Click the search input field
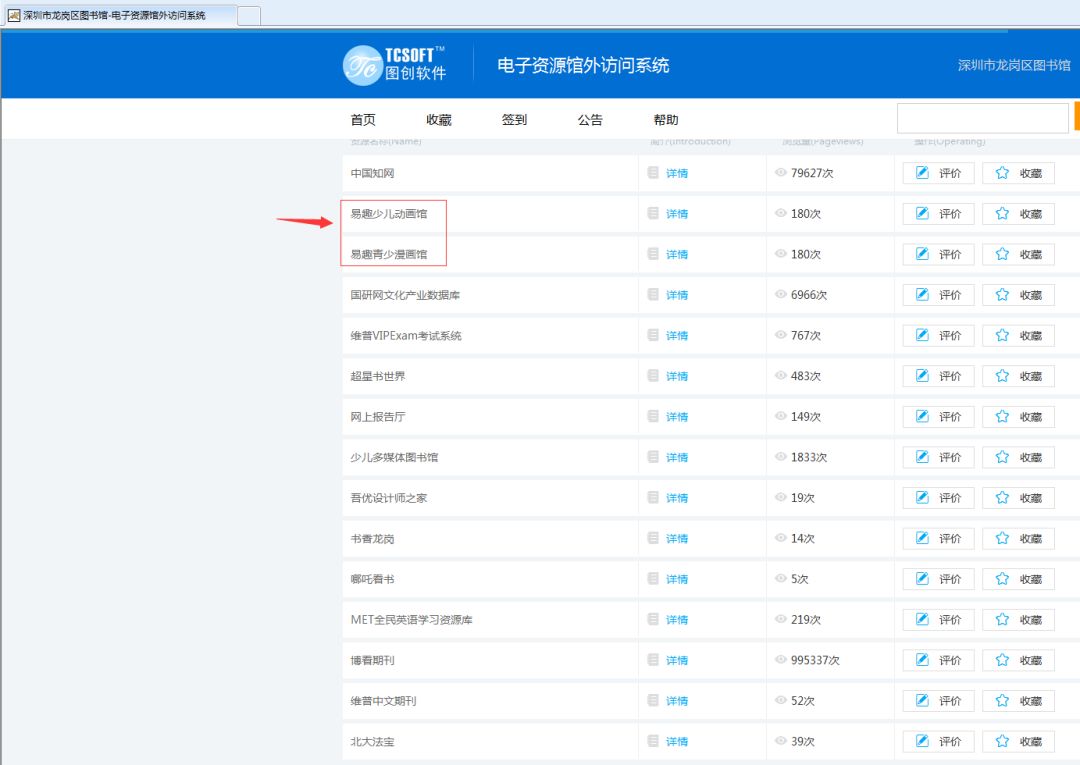The width and height of the screenshot is (1080, 765). [x=982, y=118]
